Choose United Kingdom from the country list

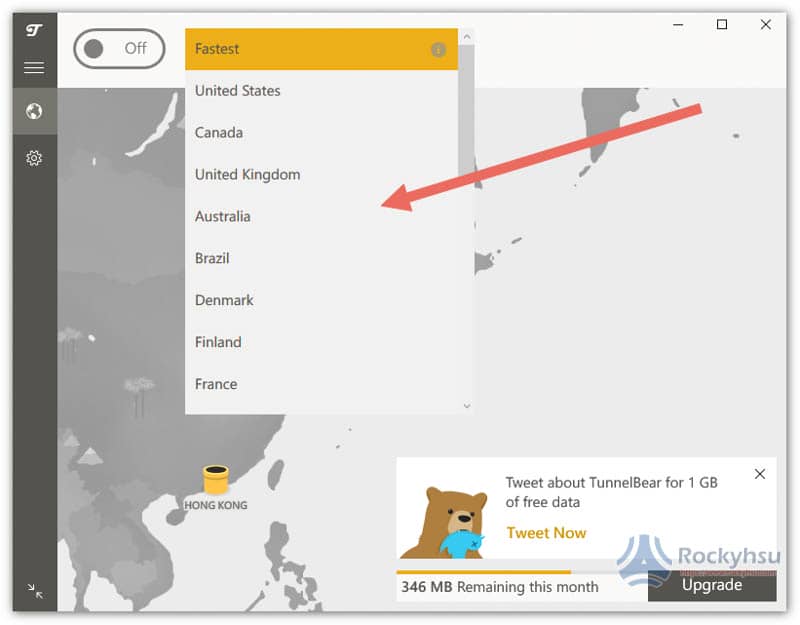point(321,174)
